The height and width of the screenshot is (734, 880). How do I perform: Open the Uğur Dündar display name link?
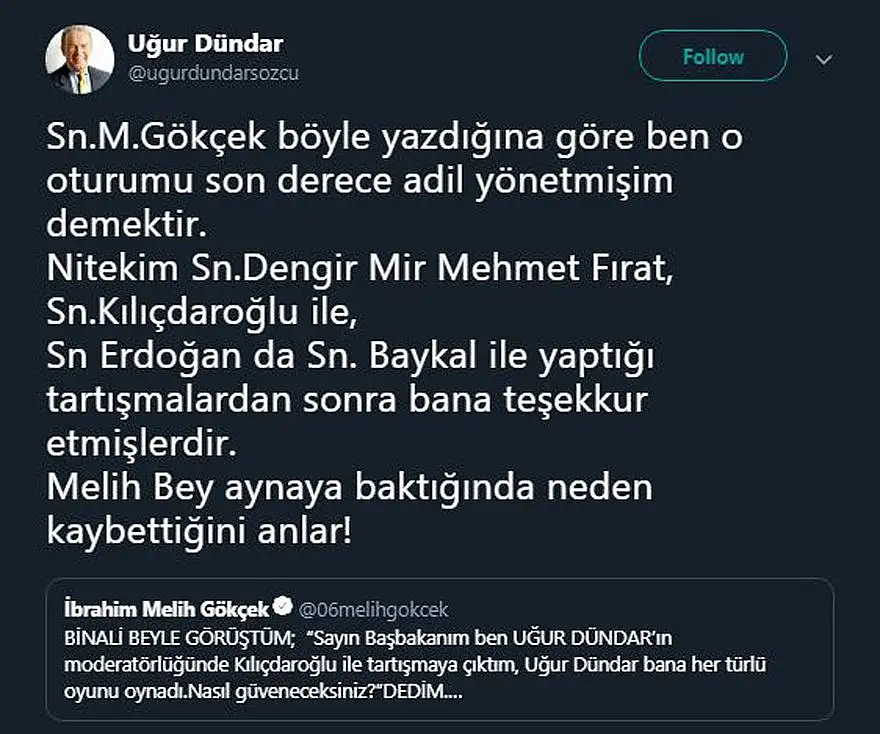pos(205,44)
